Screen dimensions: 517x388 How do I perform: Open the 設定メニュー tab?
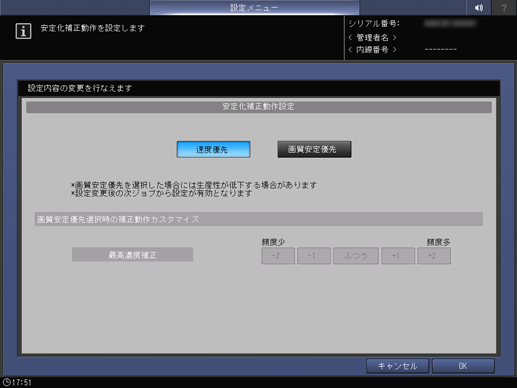(x=254, y=7)
